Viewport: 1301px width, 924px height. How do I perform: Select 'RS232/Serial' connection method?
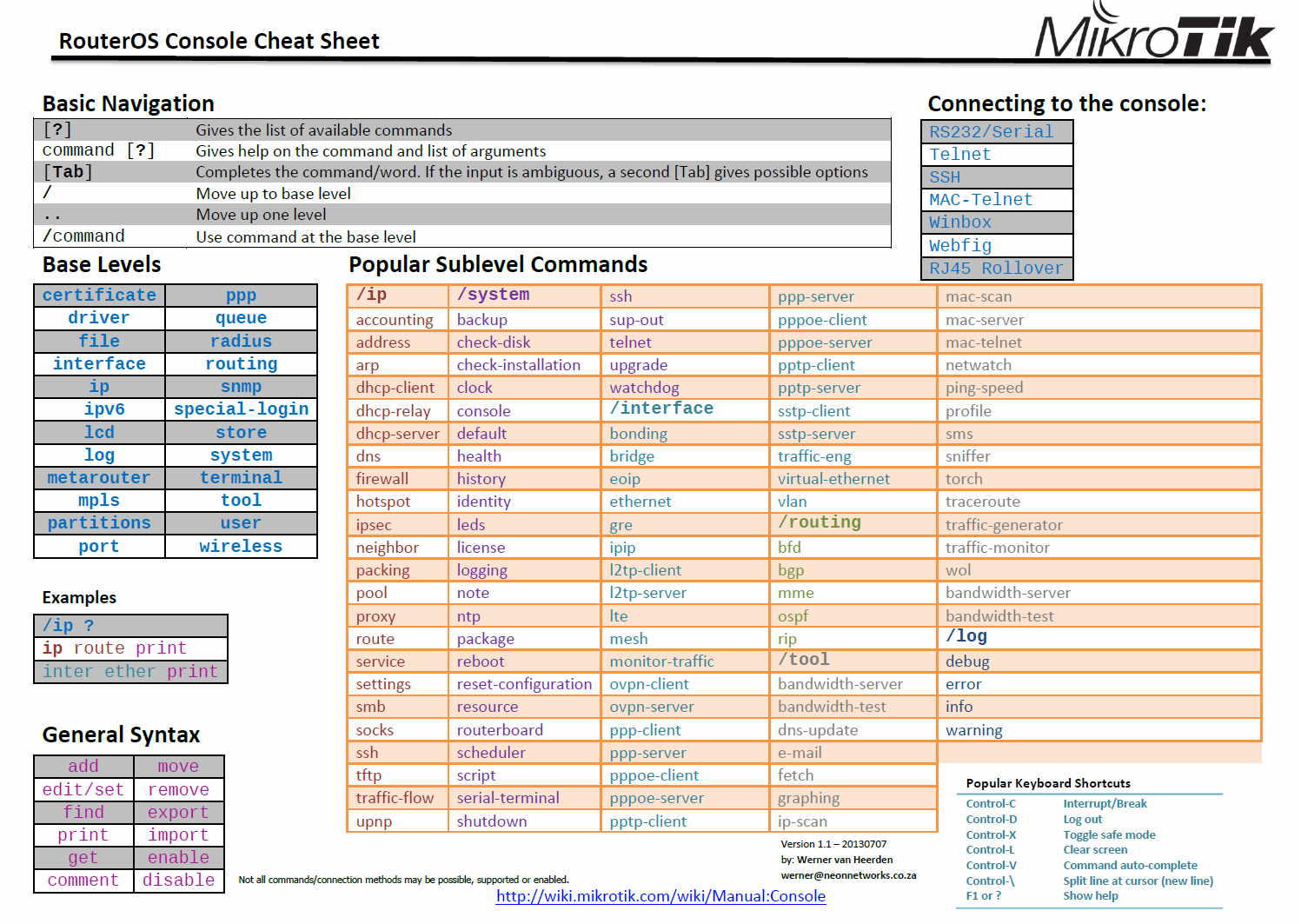[997, 132]
